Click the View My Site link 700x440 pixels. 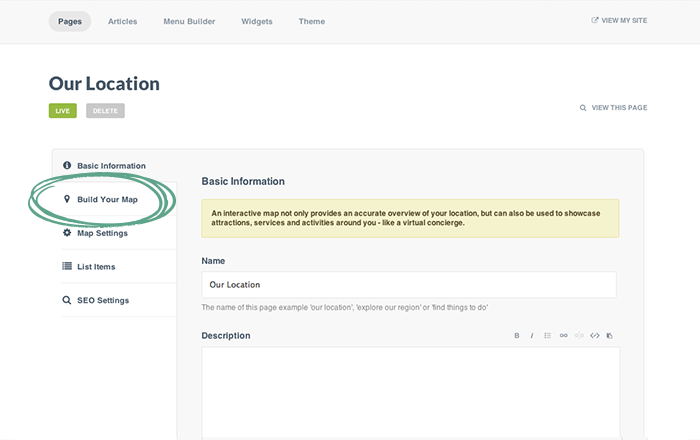[x=619, y=20]
